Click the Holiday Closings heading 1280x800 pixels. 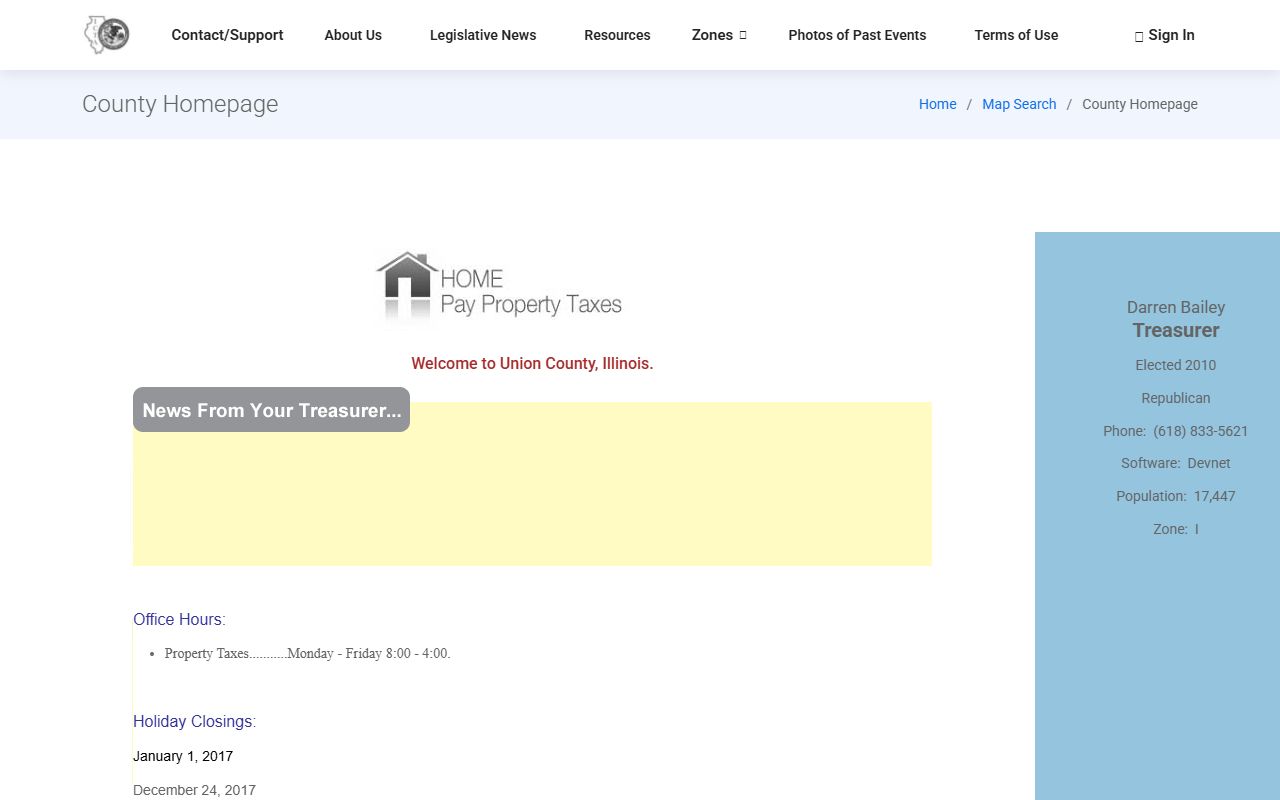click(194, 722)
